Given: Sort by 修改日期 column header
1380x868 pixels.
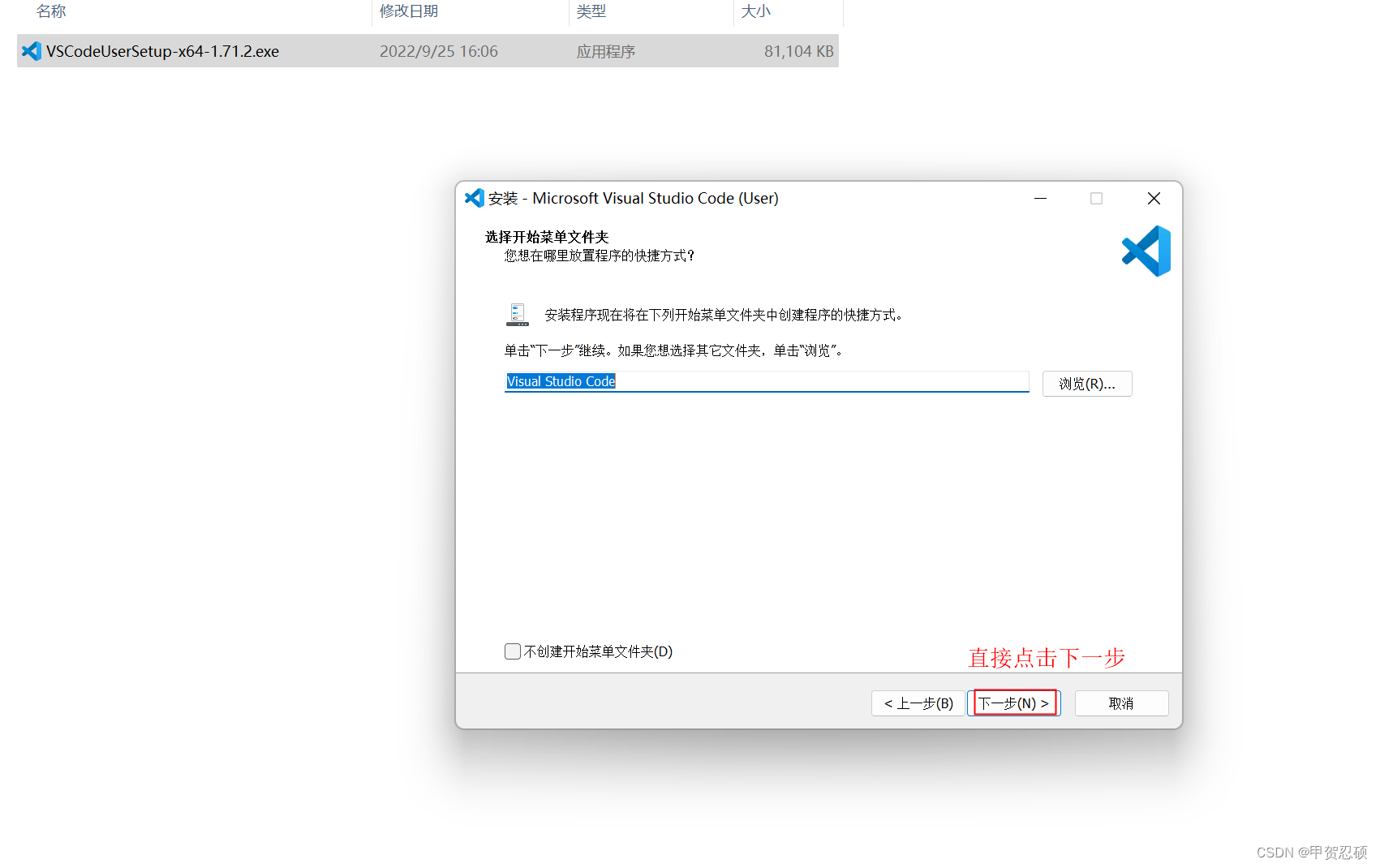Looking at the screenshot, I should (x=409, y=11).
